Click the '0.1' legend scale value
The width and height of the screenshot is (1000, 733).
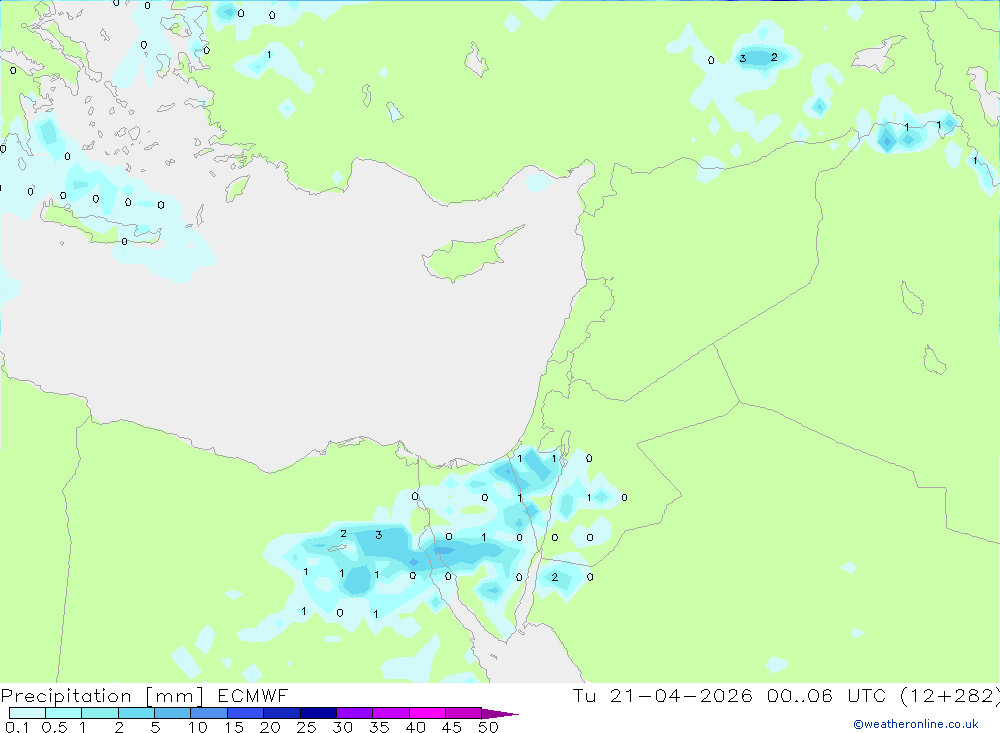click(17, 727)
